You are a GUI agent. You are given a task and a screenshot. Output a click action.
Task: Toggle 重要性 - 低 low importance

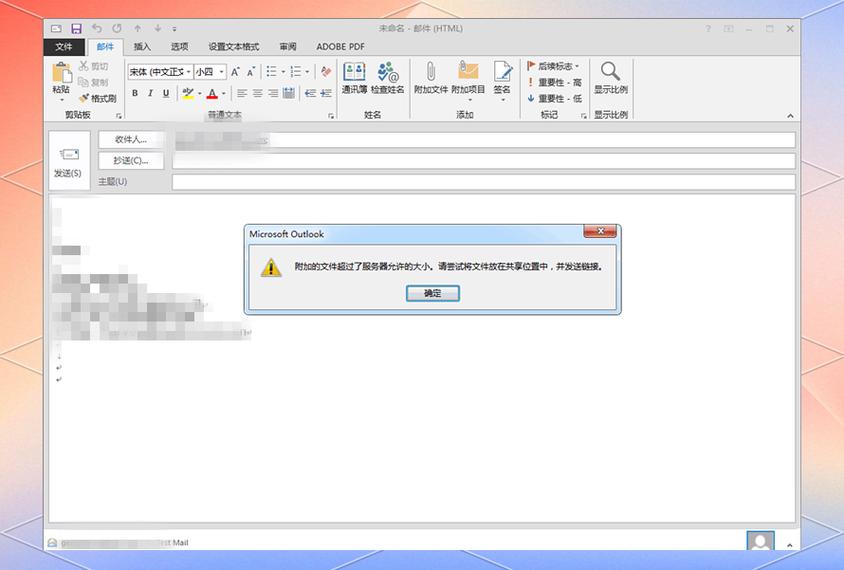pos(554,98)
